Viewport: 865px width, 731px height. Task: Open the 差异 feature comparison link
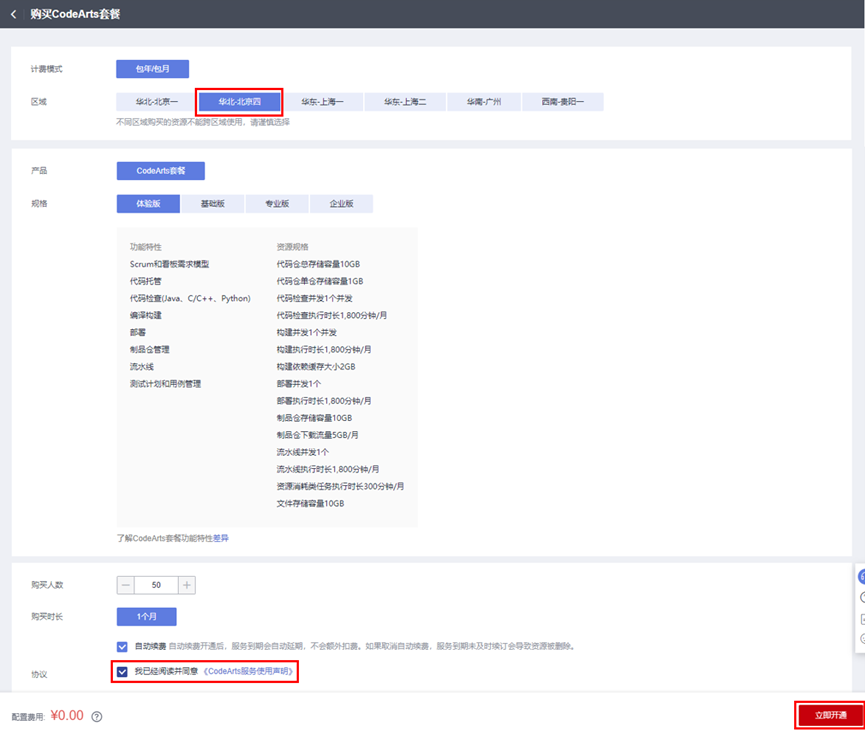point(220,538)
